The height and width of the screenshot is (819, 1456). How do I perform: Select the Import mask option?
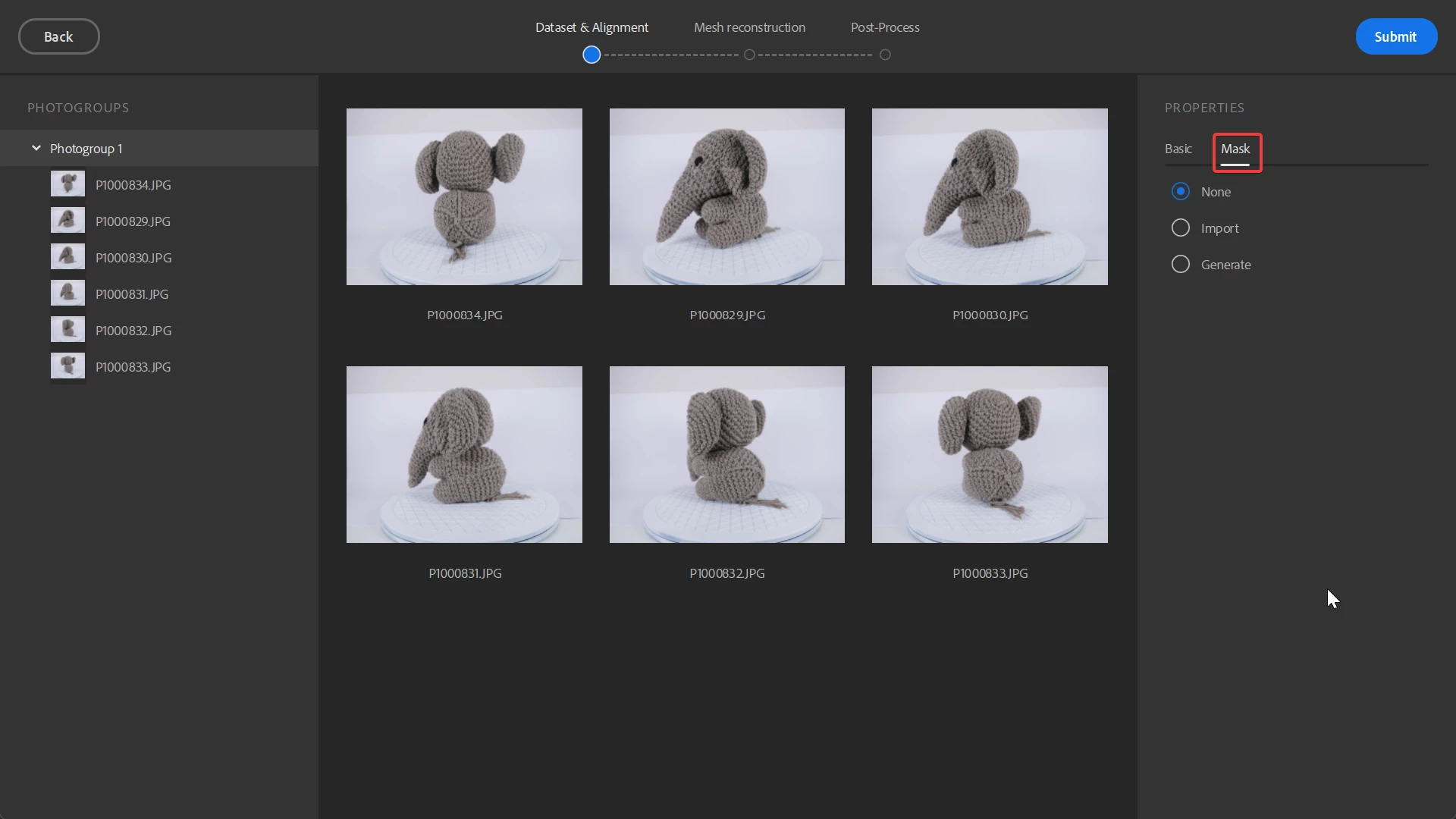[x=1181, y=228]
